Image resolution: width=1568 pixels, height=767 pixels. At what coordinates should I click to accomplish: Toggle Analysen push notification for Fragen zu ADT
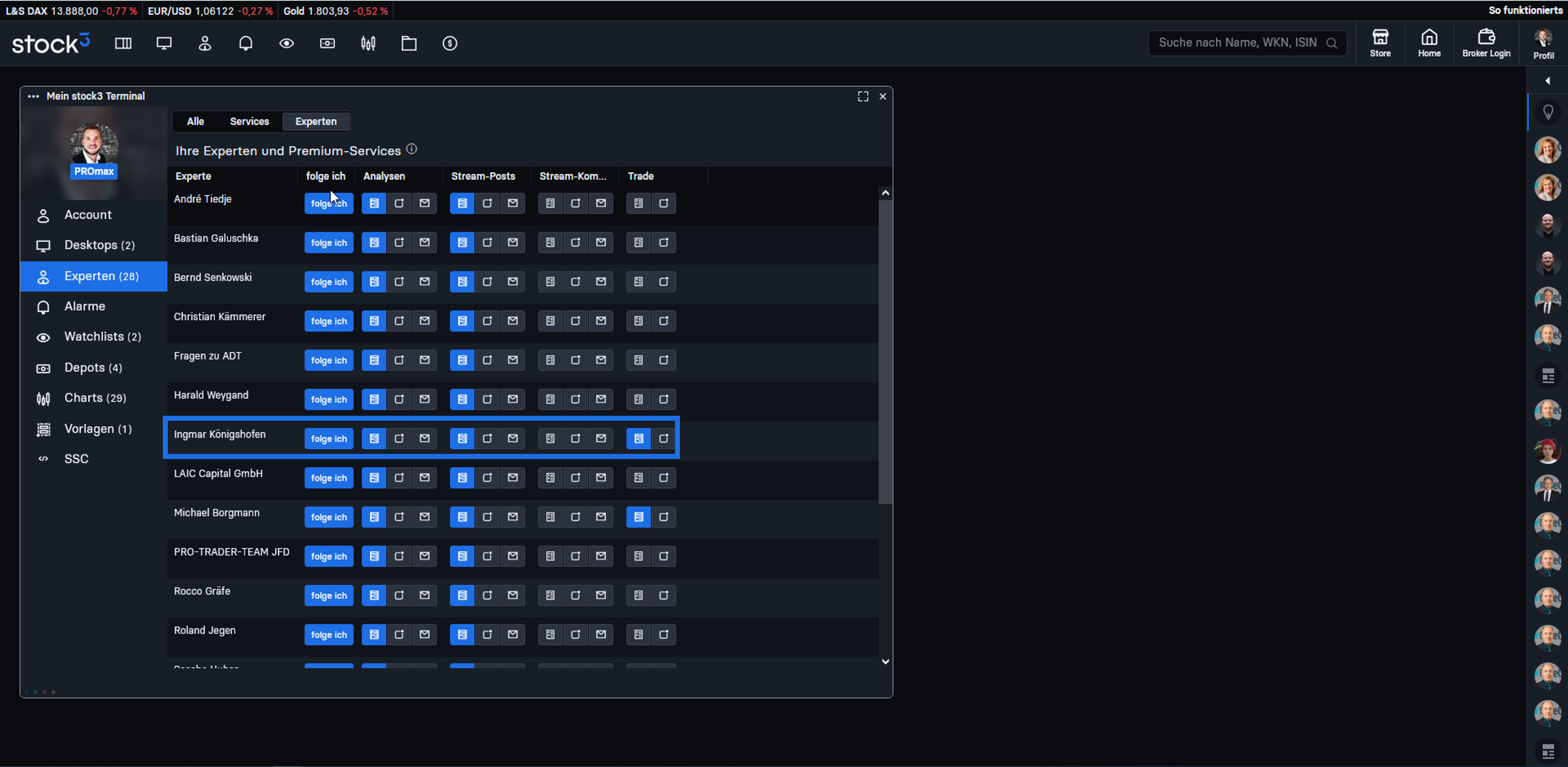pos(399,360)
